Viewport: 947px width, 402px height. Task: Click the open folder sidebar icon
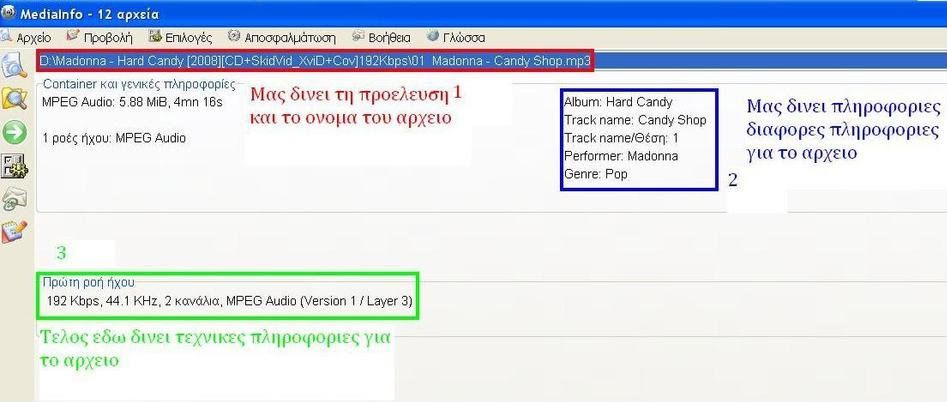[14, 98]
